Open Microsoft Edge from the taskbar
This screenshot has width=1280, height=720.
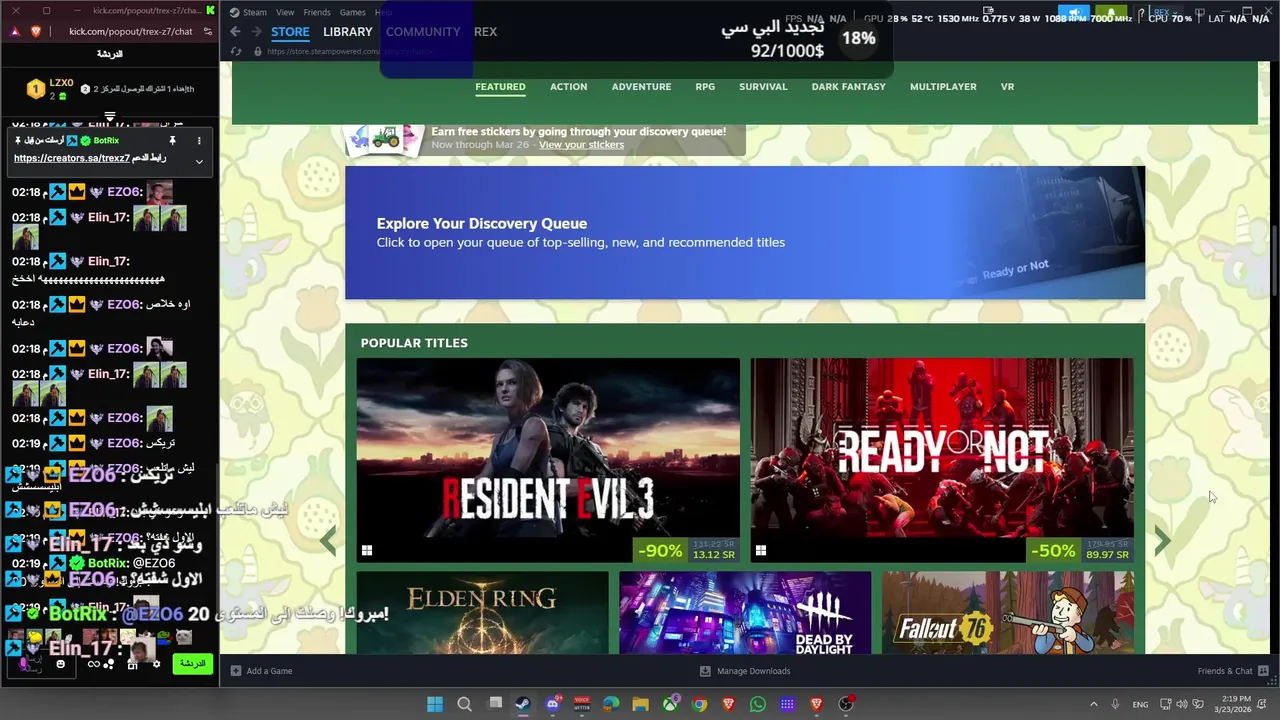click(611, 704)
